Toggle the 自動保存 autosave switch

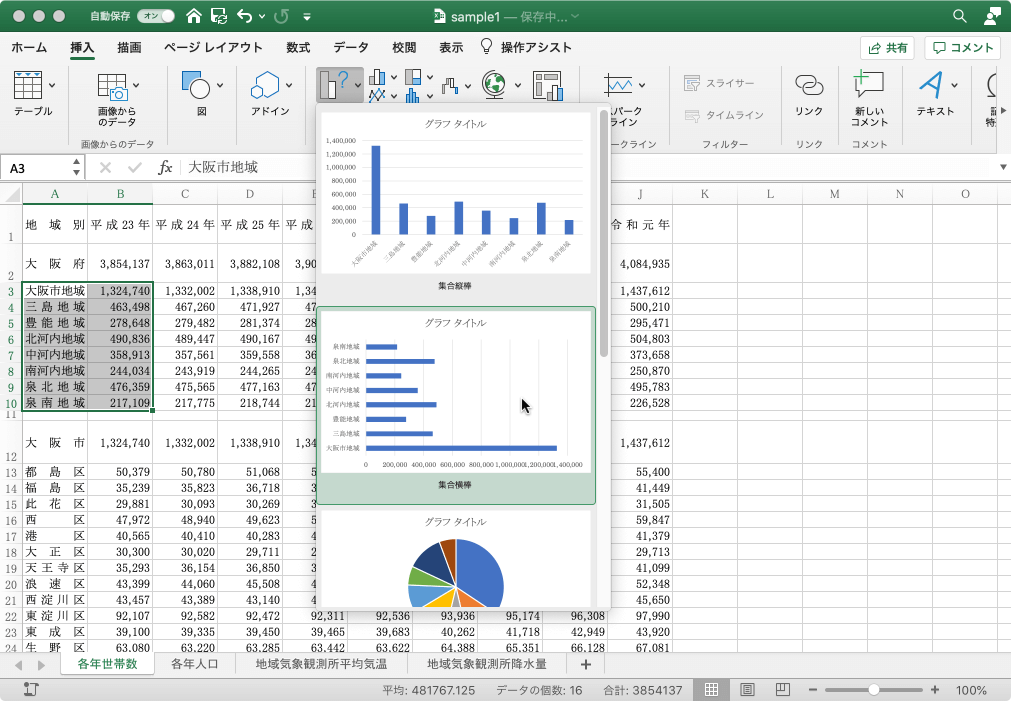[155, 16]
